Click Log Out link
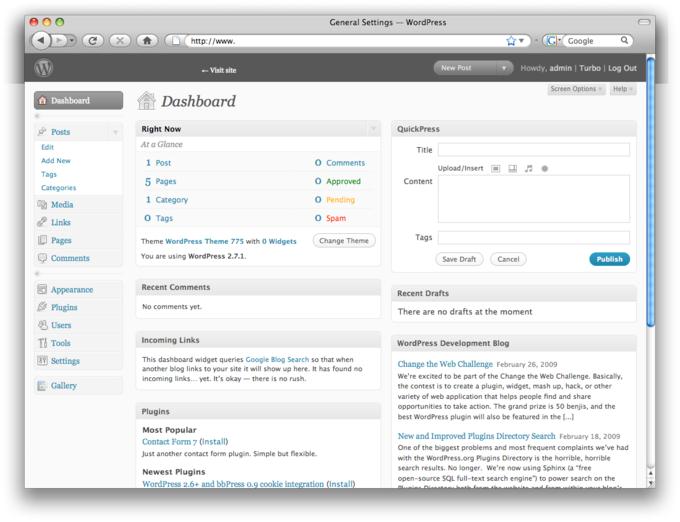The height and width of the screenshot is (522, 680). 622,68
